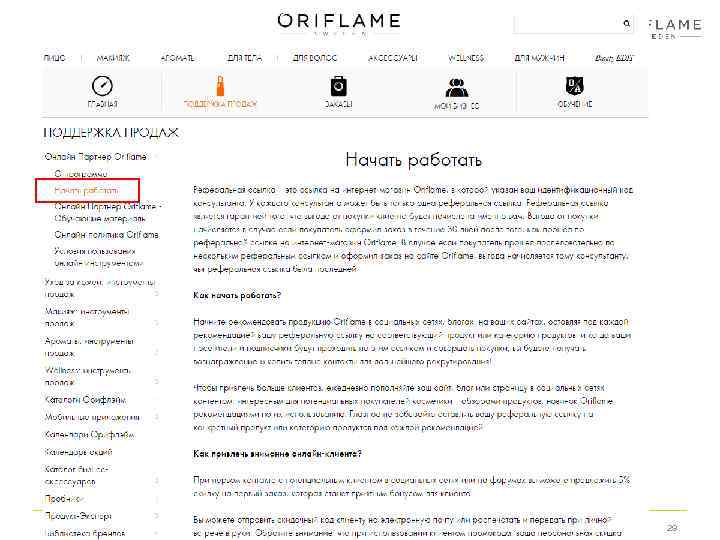Open the Ароматы menu item
Viewport: 720px width, 540px height.
177,58
